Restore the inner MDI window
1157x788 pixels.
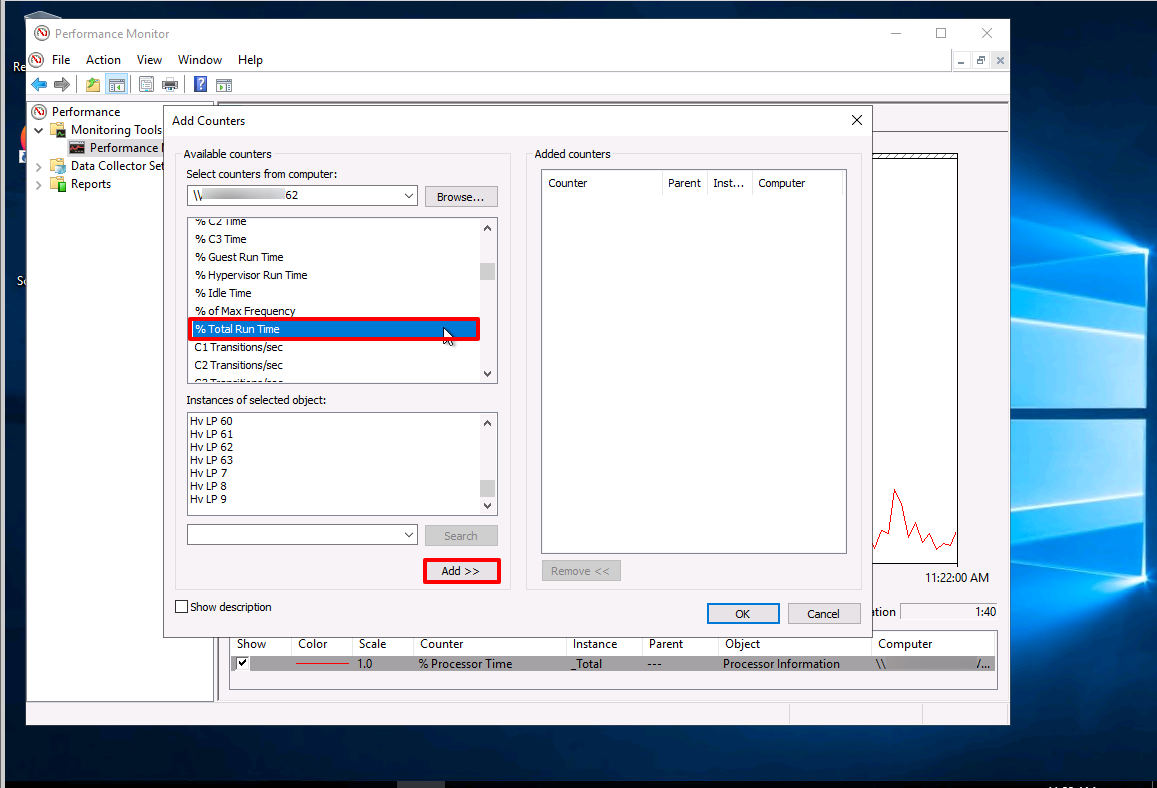coord(980,61)
